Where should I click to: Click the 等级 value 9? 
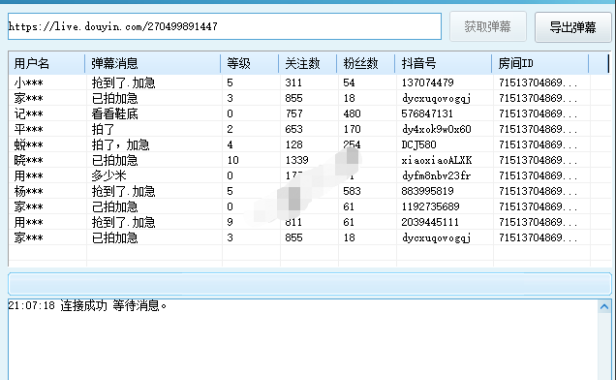230,222
